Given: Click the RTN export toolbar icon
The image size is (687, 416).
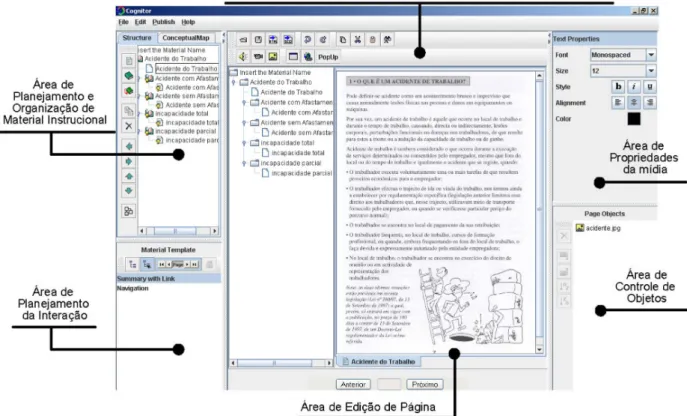Looking at the screenshot, I should click(x=273, y=40).
